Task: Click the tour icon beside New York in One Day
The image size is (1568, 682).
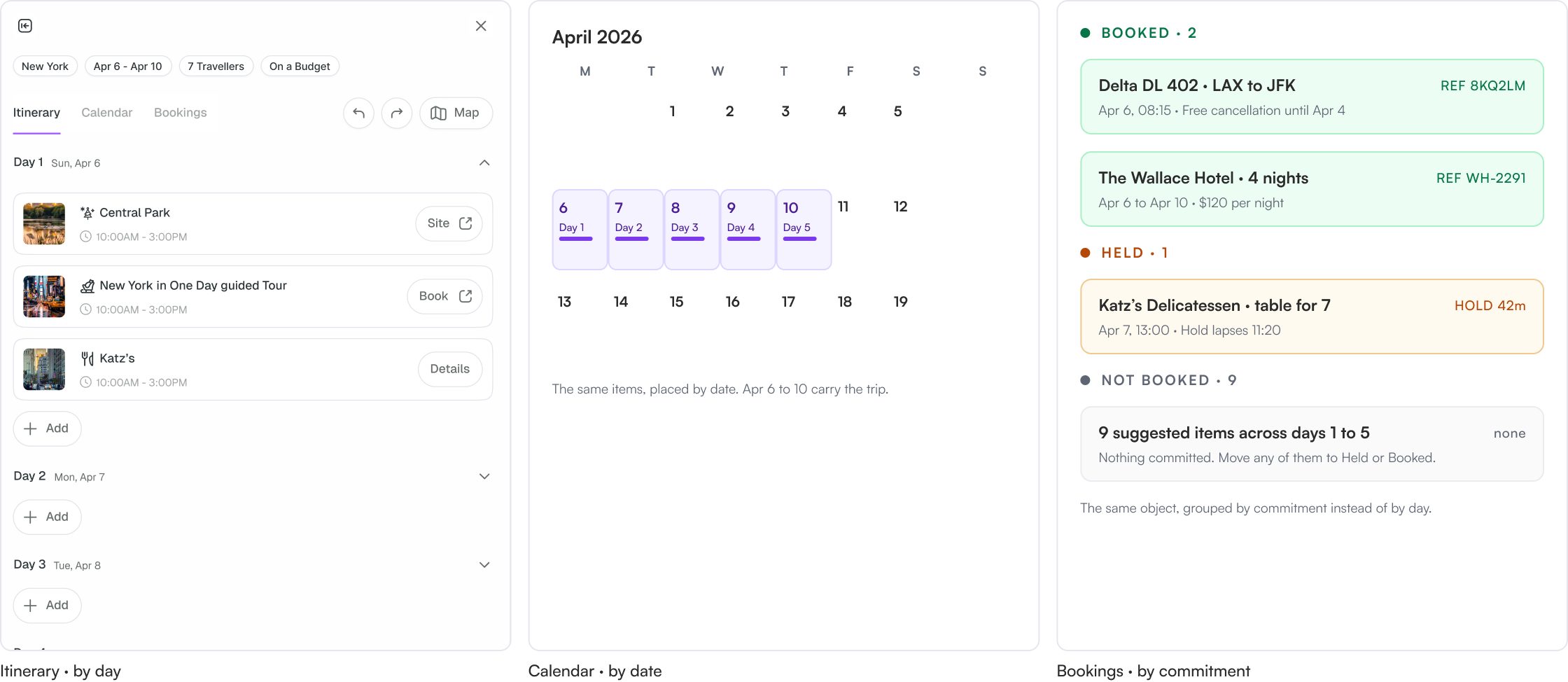Action: click(x=87, y=286)
